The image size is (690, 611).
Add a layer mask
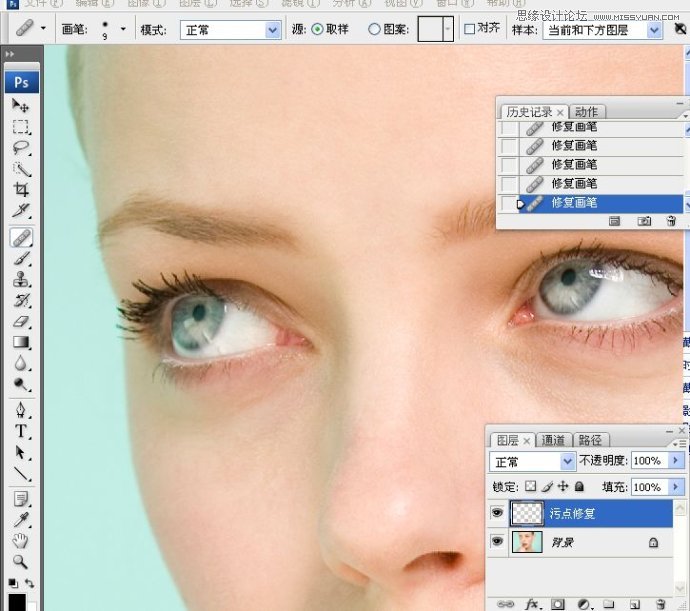(558, 604)
